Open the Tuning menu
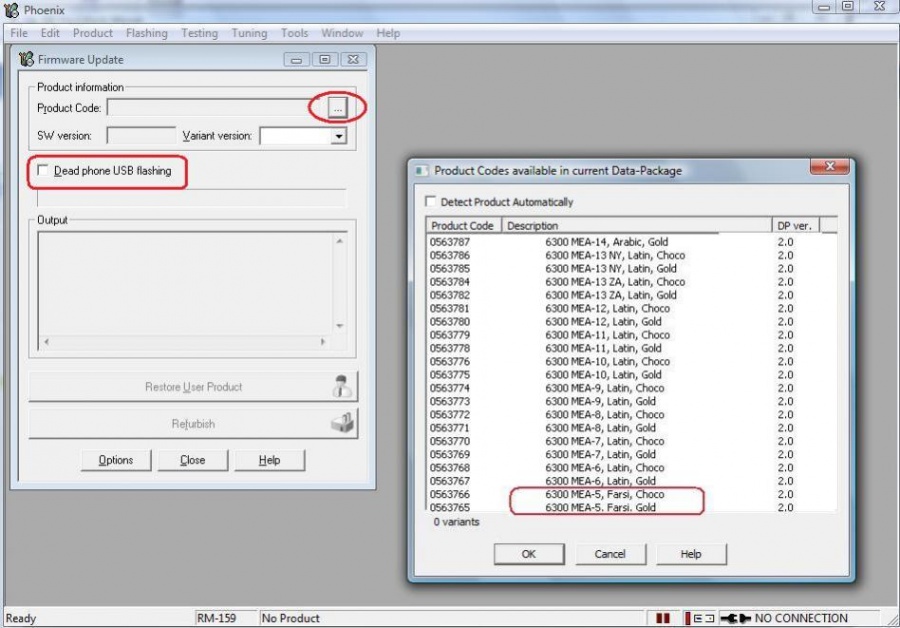Viewport: 900px width, 628px height. pos(249,33)
